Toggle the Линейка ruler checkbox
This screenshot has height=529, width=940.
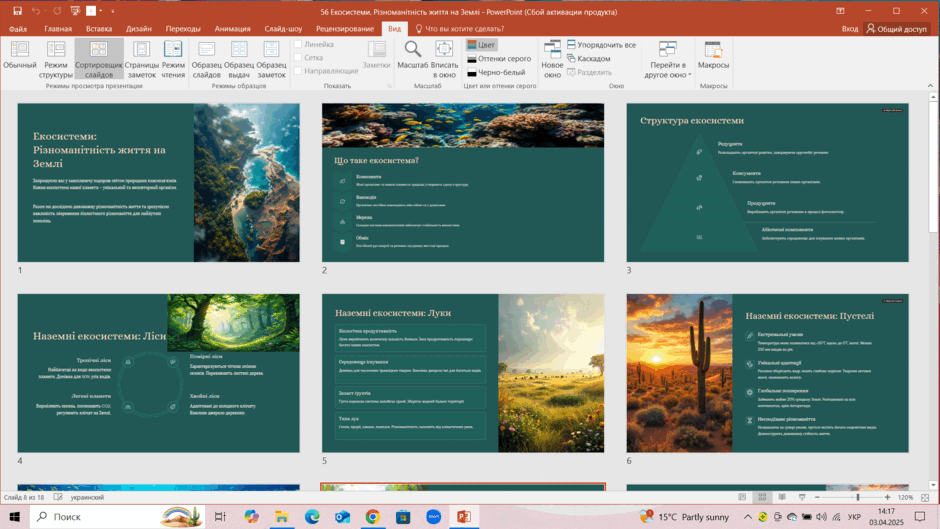[298, 44]
